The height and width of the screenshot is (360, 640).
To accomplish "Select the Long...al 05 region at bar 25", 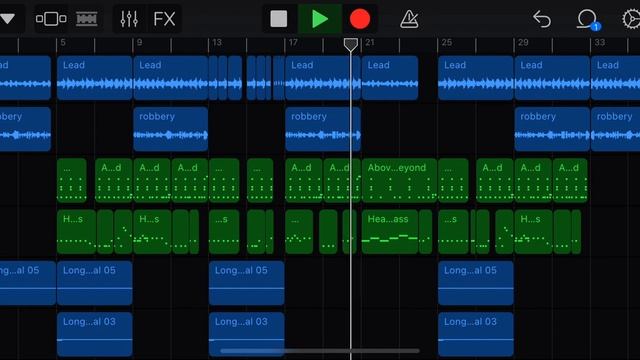I will pyautogui.click(x=476, y=283).
